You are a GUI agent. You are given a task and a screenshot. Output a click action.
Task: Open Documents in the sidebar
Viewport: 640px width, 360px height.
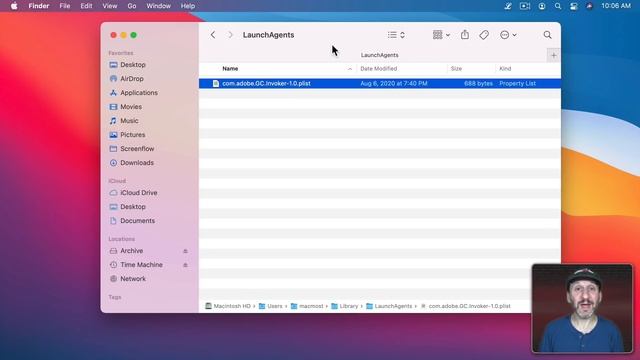(137, 220)
